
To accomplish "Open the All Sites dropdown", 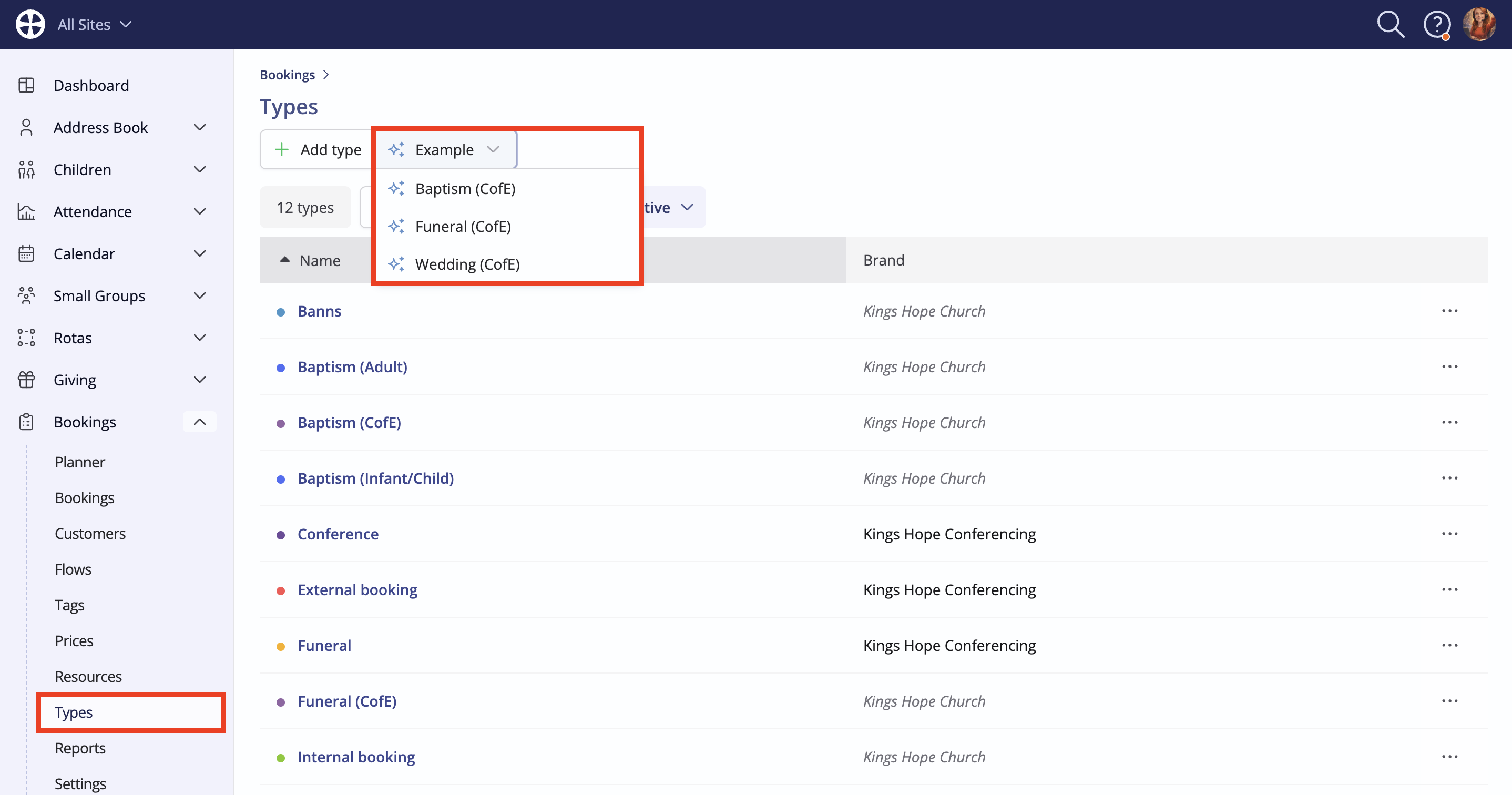I will tap(94, 25).
